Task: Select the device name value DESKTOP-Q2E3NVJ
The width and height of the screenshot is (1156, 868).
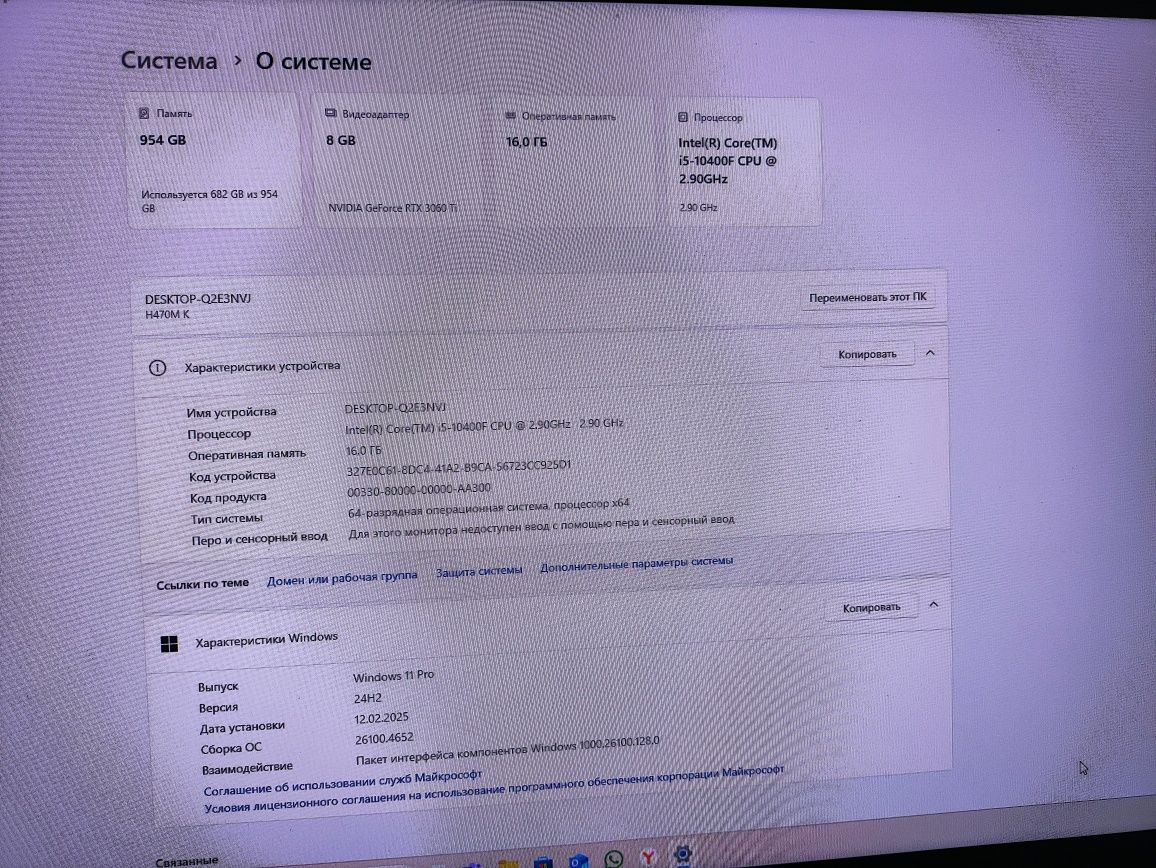Action: click(x=395, y=408)
